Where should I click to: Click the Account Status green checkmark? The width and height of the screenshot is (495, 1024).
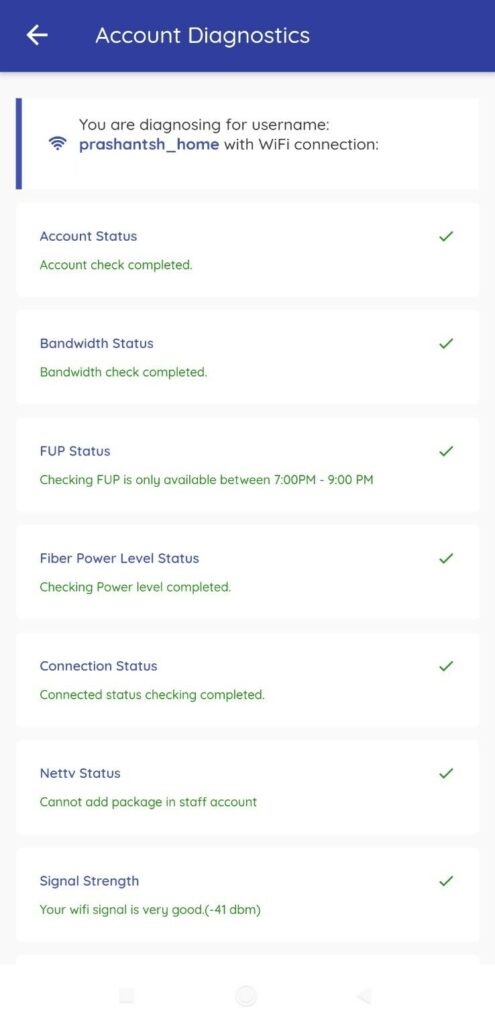446,236
